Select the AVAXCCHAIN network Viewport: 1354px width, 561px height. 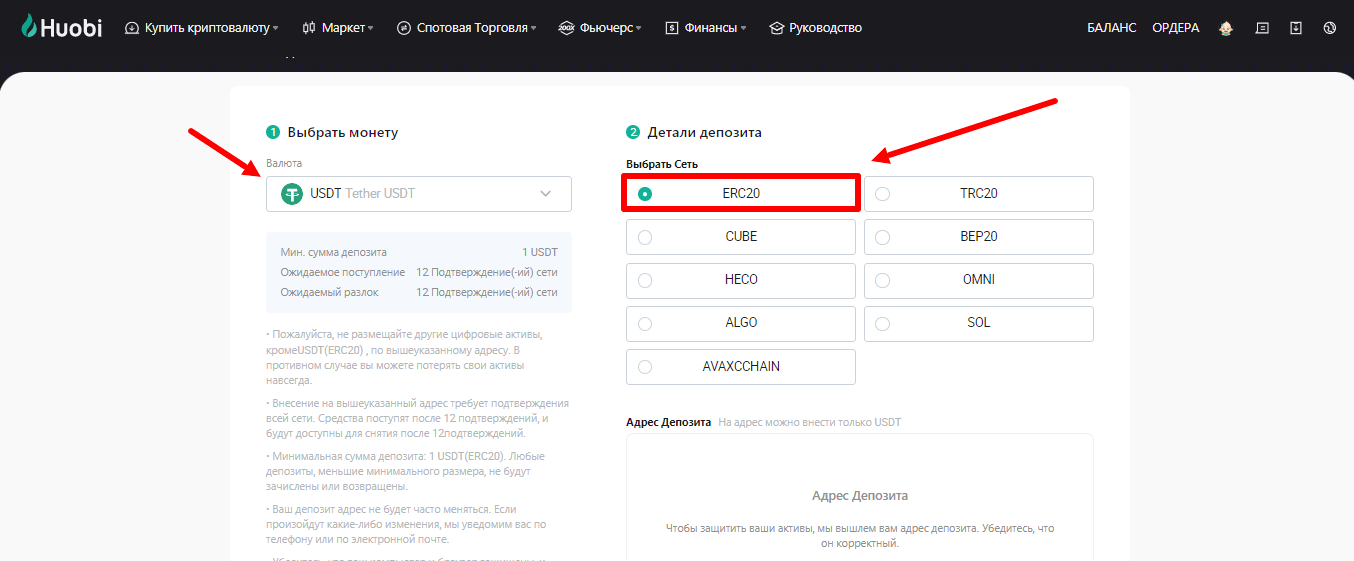740,367
